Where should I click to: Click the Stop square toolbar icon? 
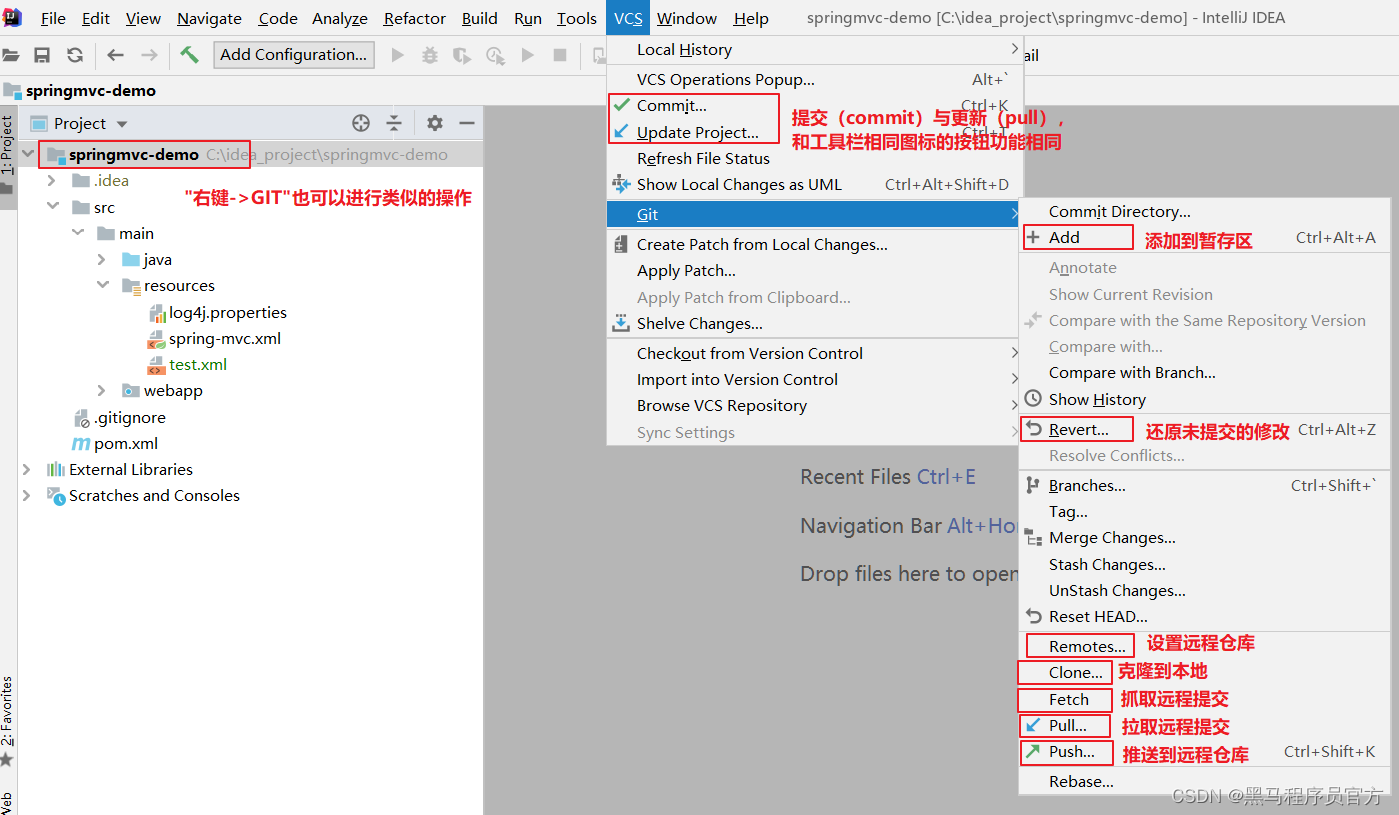[560, 55]
